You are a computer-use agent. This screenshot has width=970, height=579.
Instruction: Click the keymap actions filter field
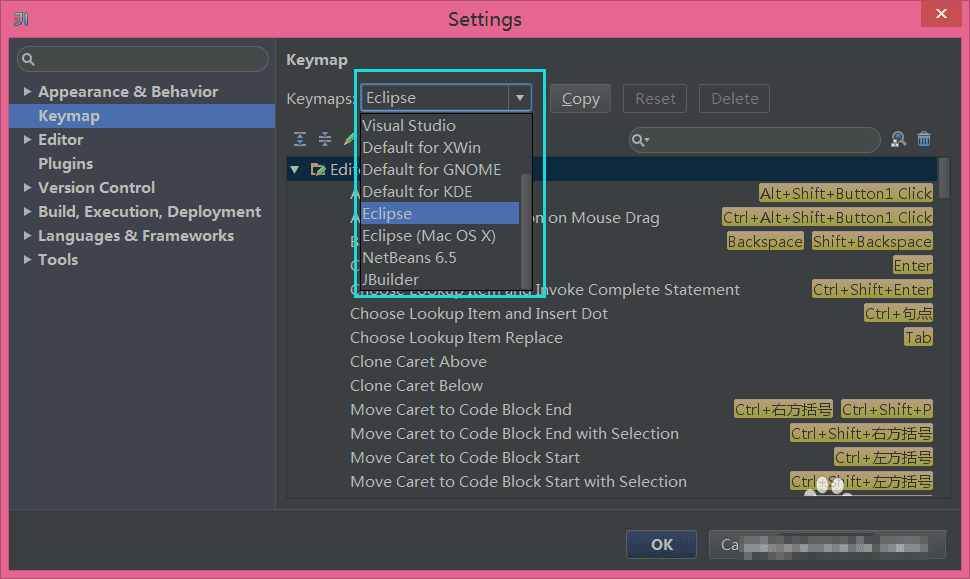point(754,140)
